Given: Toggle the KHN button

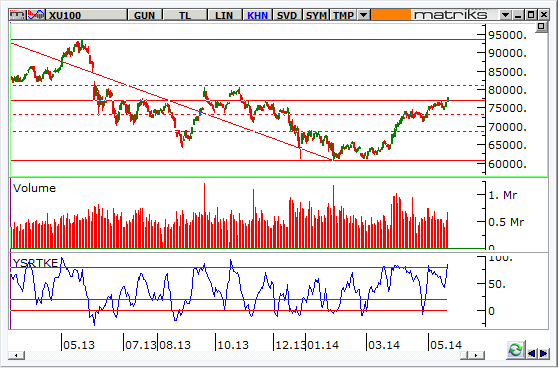Looking at the screenshot, I should 257,15.
